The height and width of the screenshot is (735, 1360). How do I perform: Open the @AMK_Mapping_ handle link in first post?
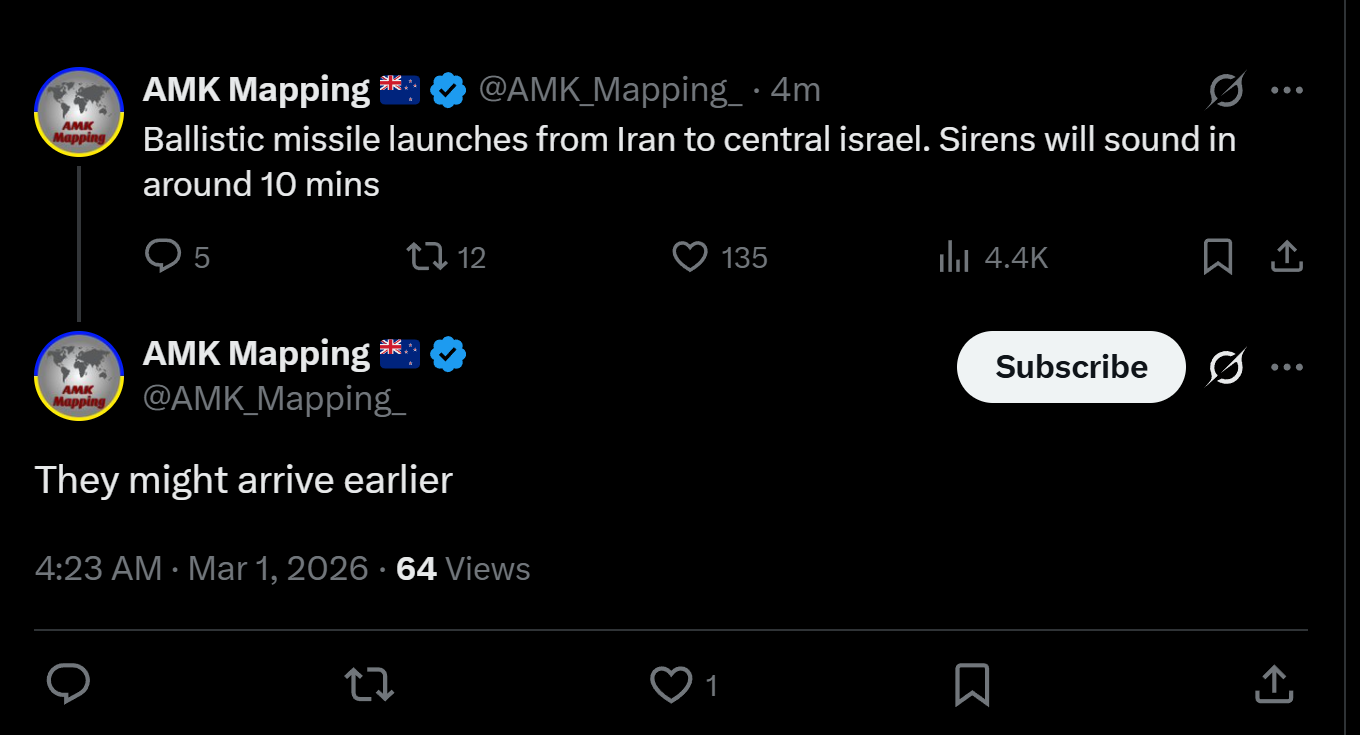coord(610,90)
